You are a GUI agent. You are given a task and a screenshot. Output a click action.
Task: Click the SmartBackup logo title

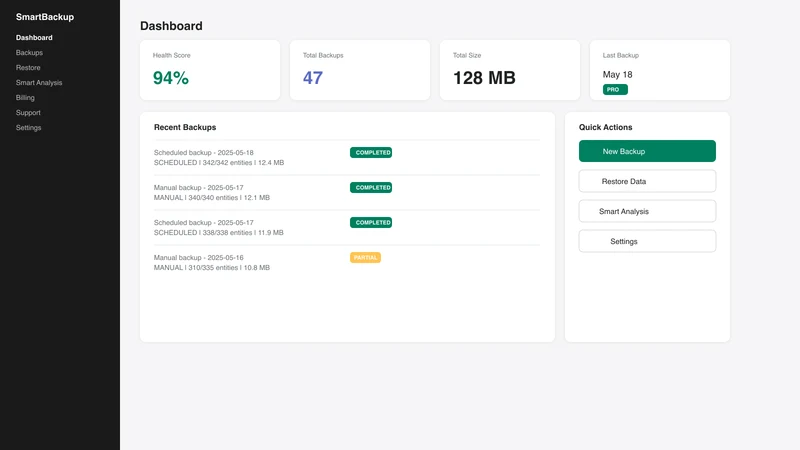coord(45,17)
